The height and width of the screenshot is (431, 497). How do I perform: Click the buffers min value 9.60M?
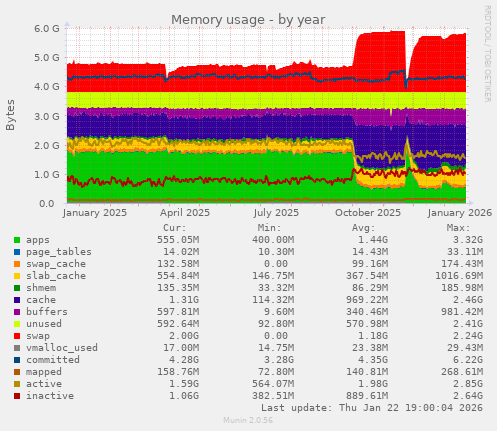click(279, 312)
